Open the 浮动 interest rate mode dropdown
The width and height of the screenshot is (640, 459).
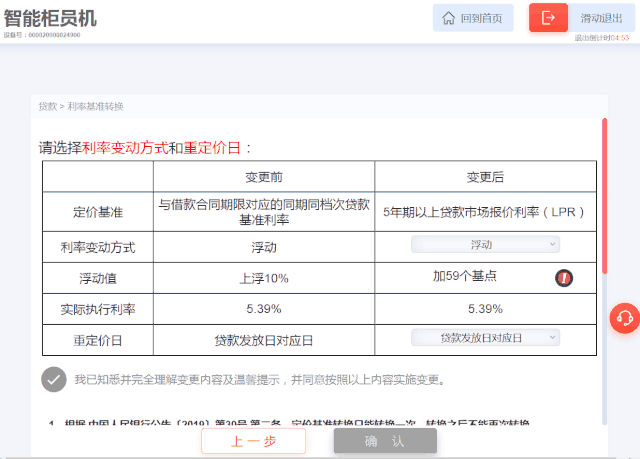coord(485,244)
